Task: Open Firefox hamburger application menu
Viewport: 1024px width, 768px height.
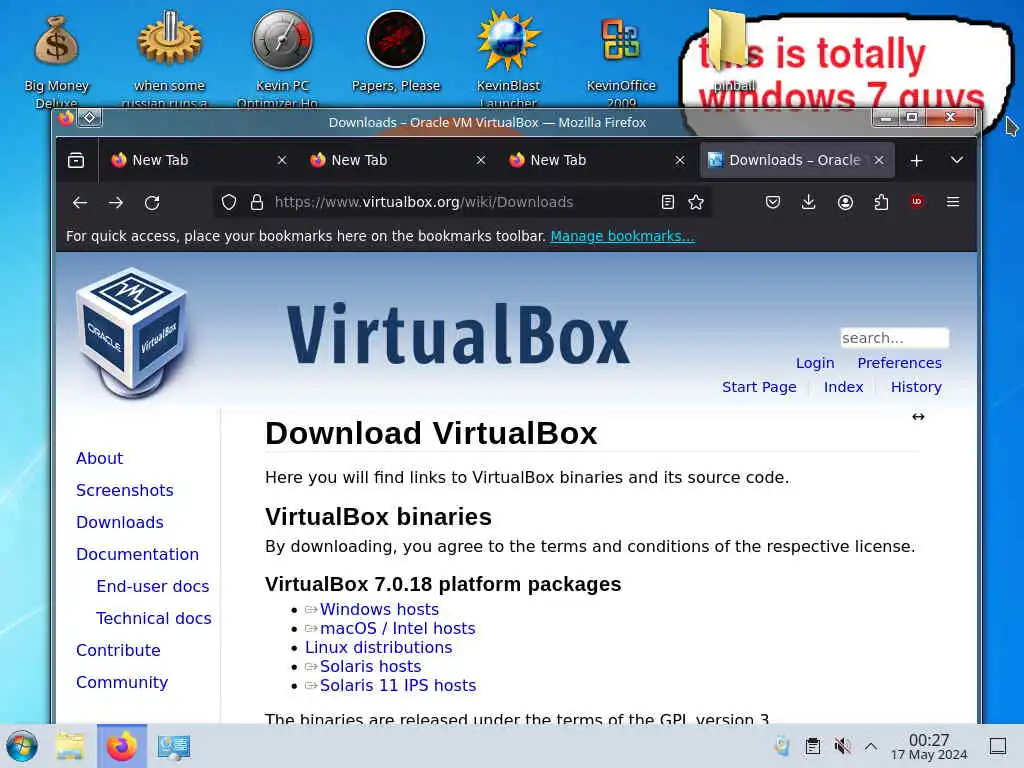Action: tap(953, 202)
